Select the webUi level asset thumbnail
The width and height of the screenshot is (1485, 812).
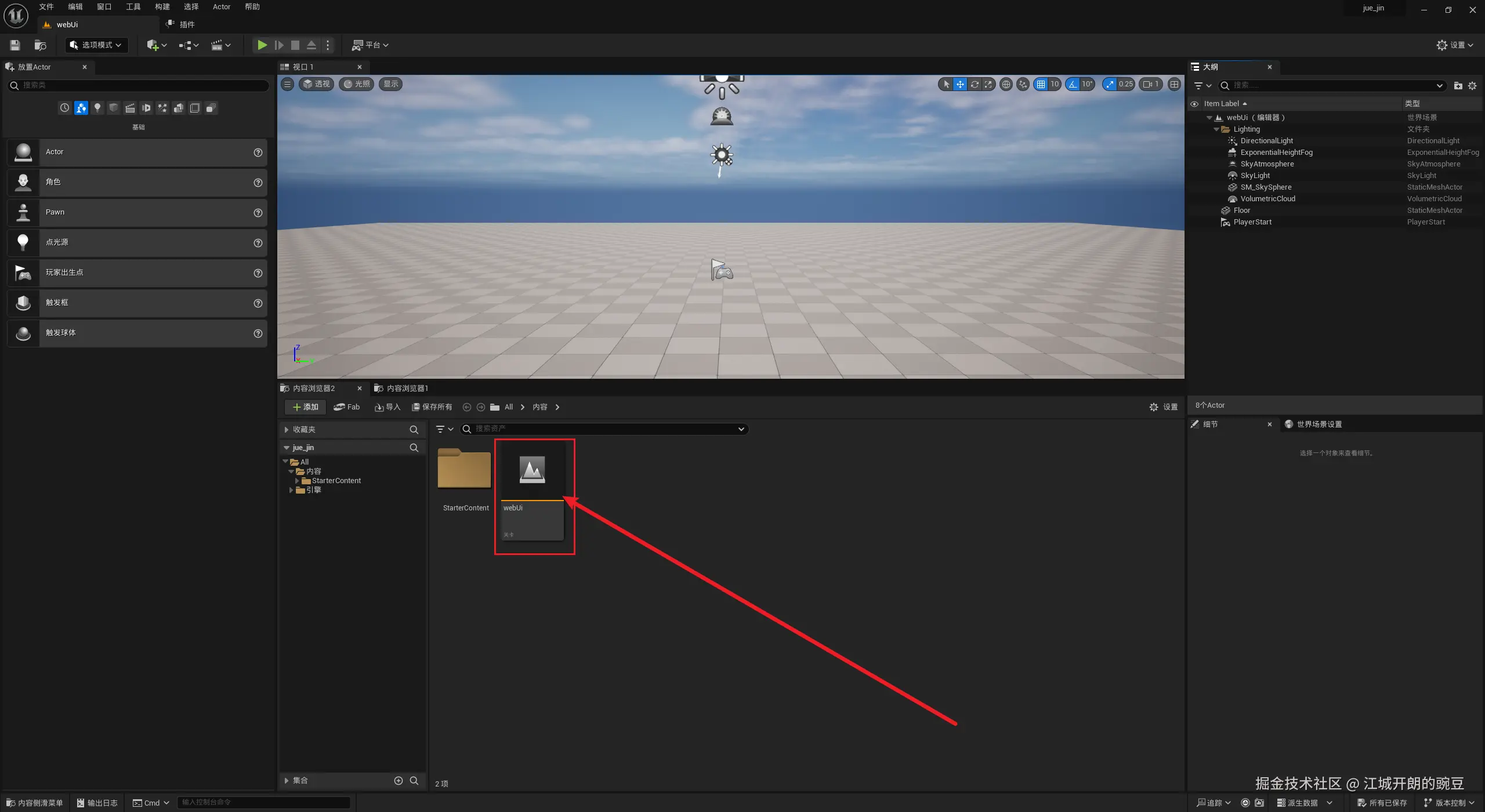(x=532, y=470)
